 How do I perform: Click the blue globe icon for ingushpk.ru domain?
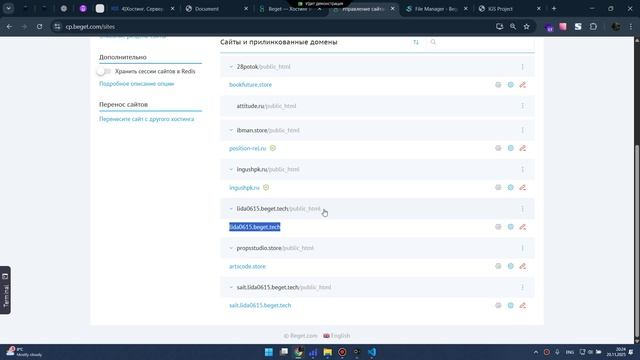point(511,188)
